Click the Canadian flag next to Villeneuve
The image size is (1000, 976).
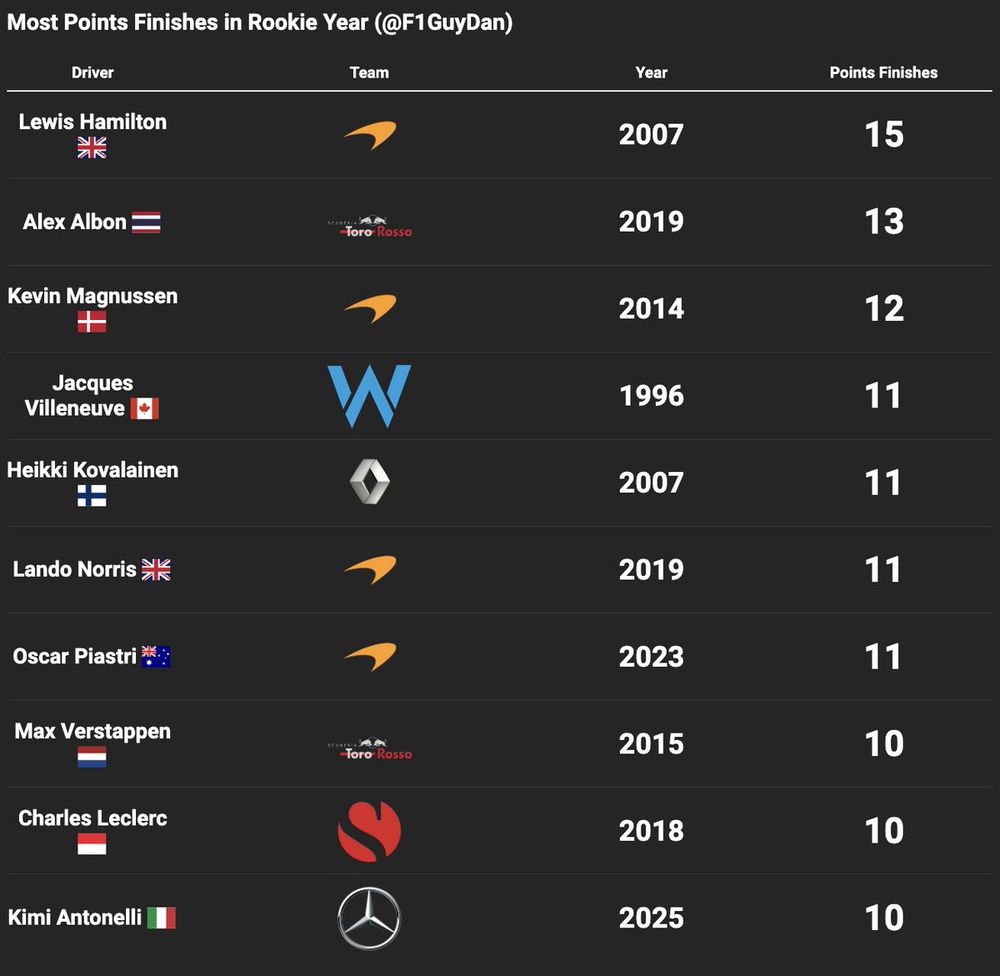145,408
